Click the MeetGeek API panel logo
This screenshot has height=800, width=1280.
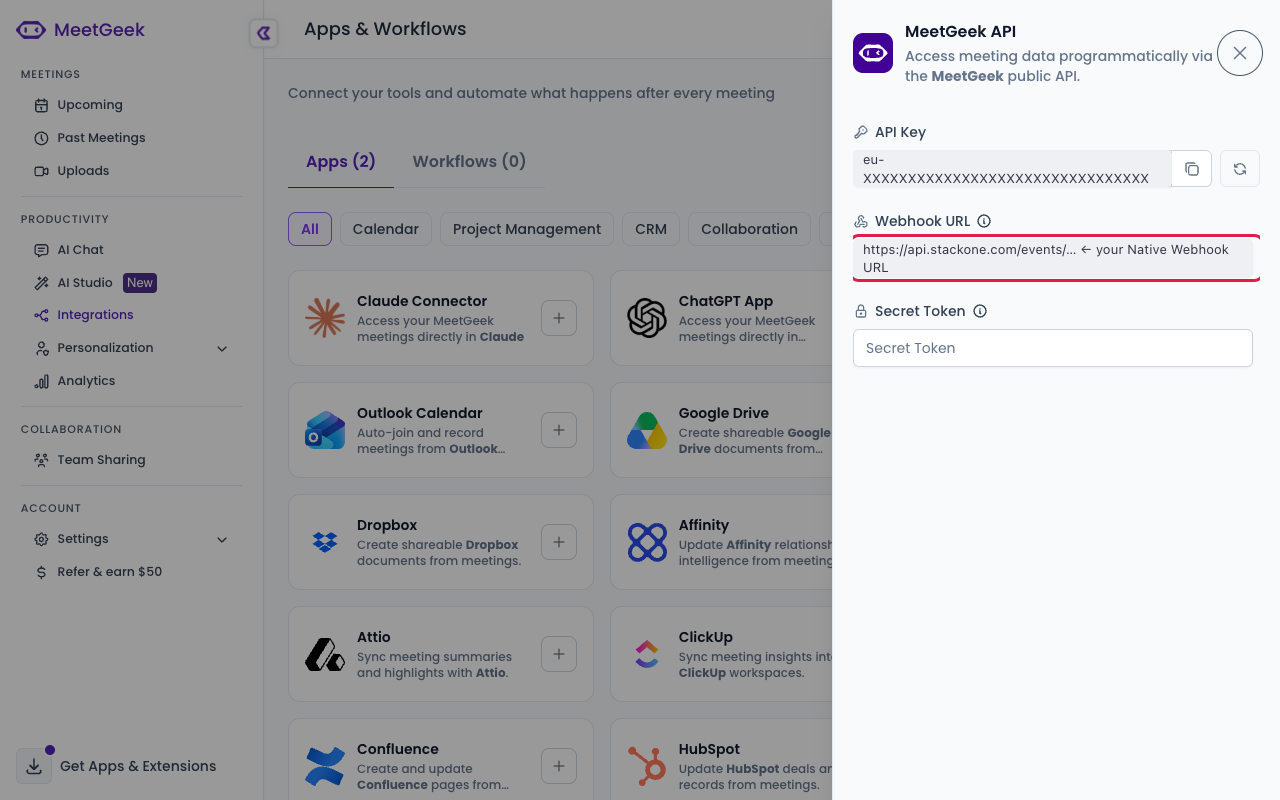(x=873, y=53)
